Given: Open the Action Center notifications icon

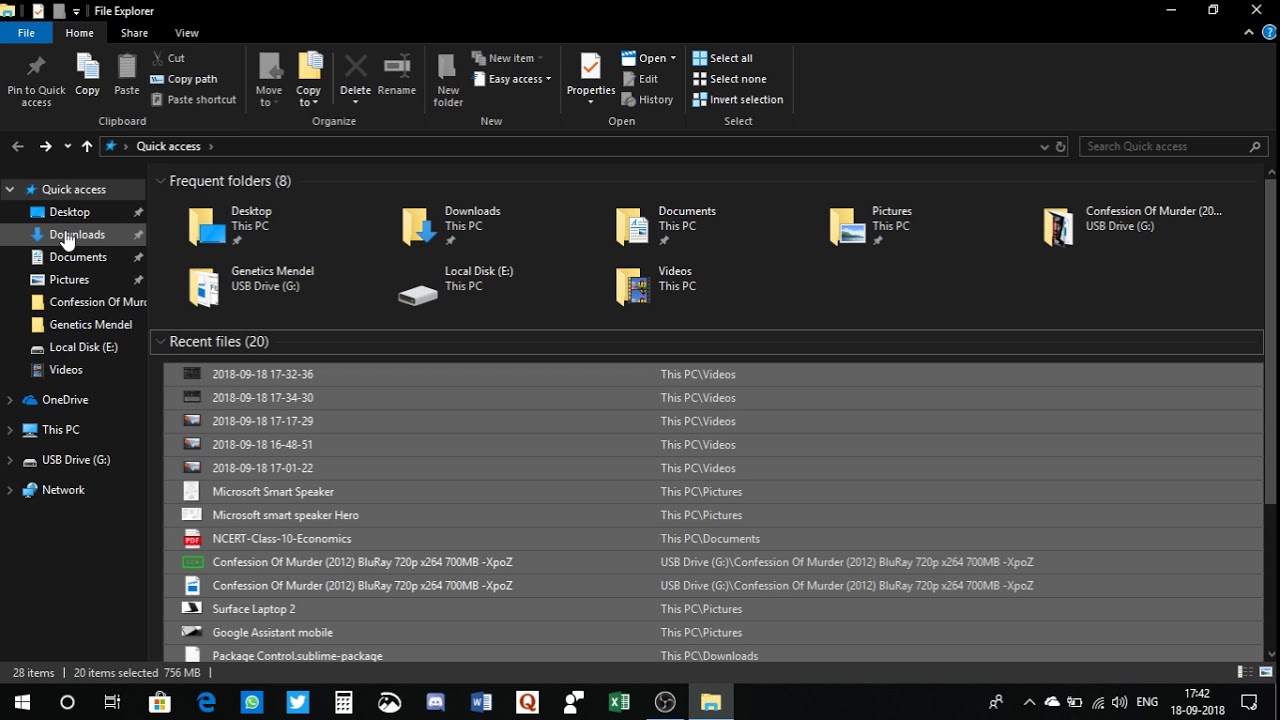Looking at the screenshot, I should pos(1249,702).
